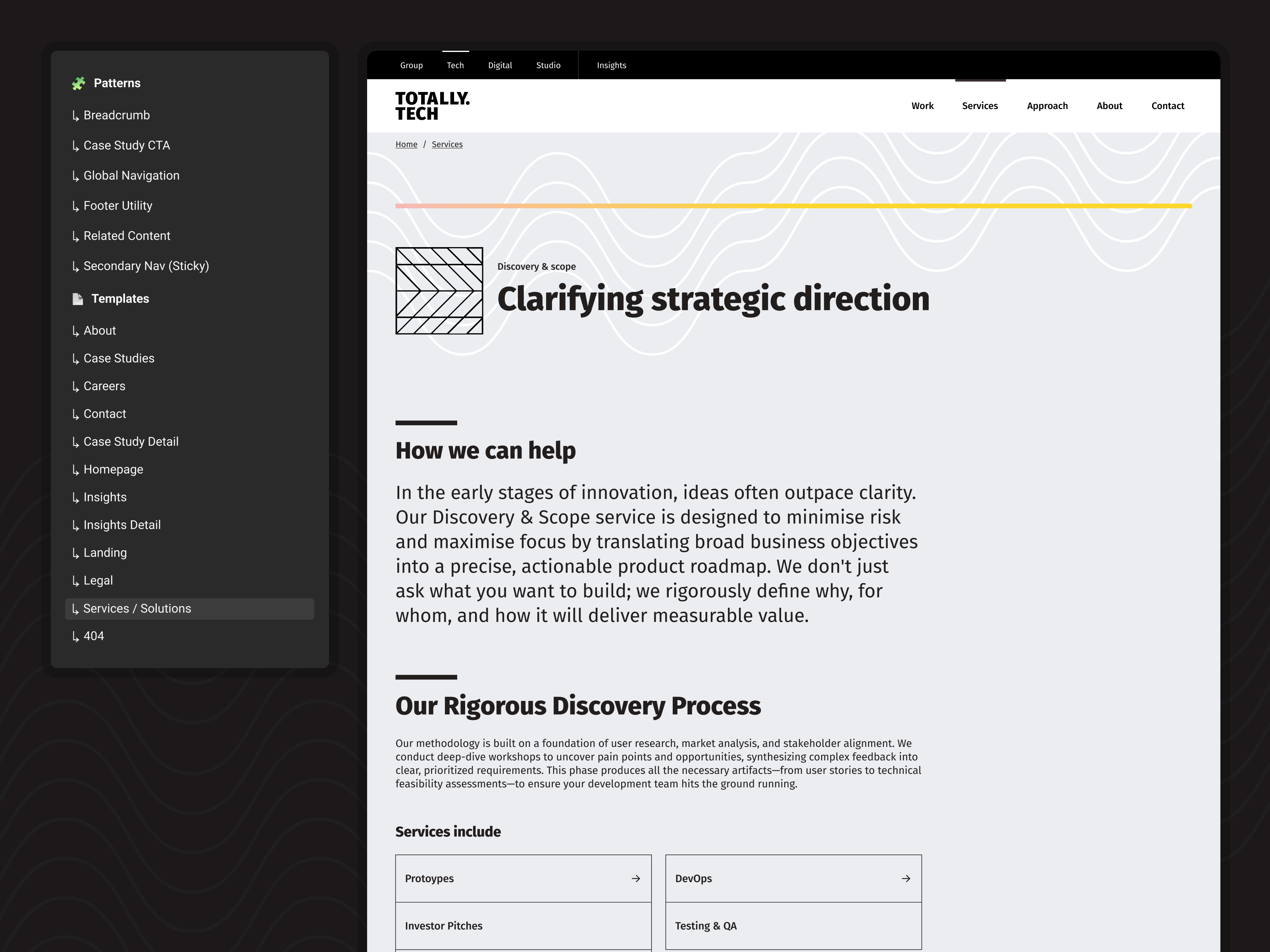Open Breadcrumb pattern in the sidebar

point(117,115)
